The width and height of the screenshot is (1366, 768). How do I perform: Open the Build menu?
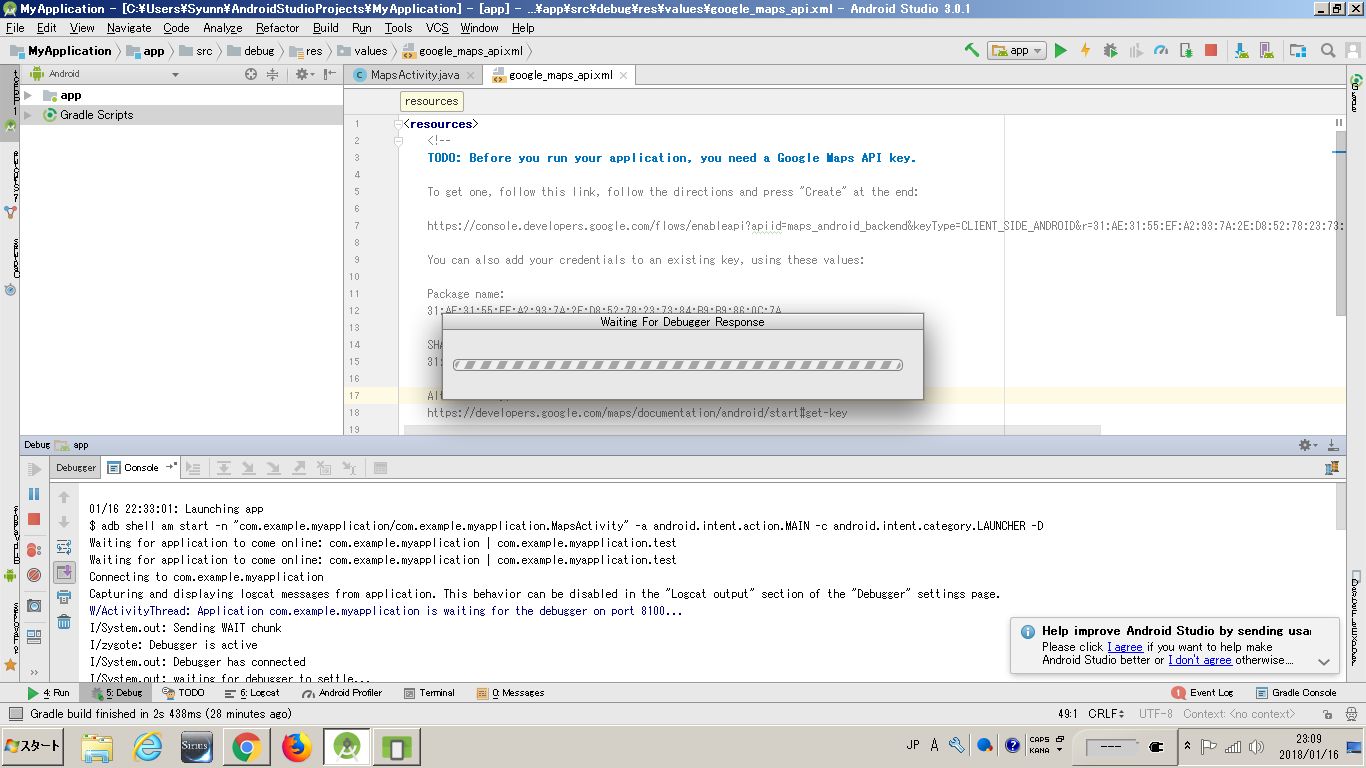(x=326, y=28)
